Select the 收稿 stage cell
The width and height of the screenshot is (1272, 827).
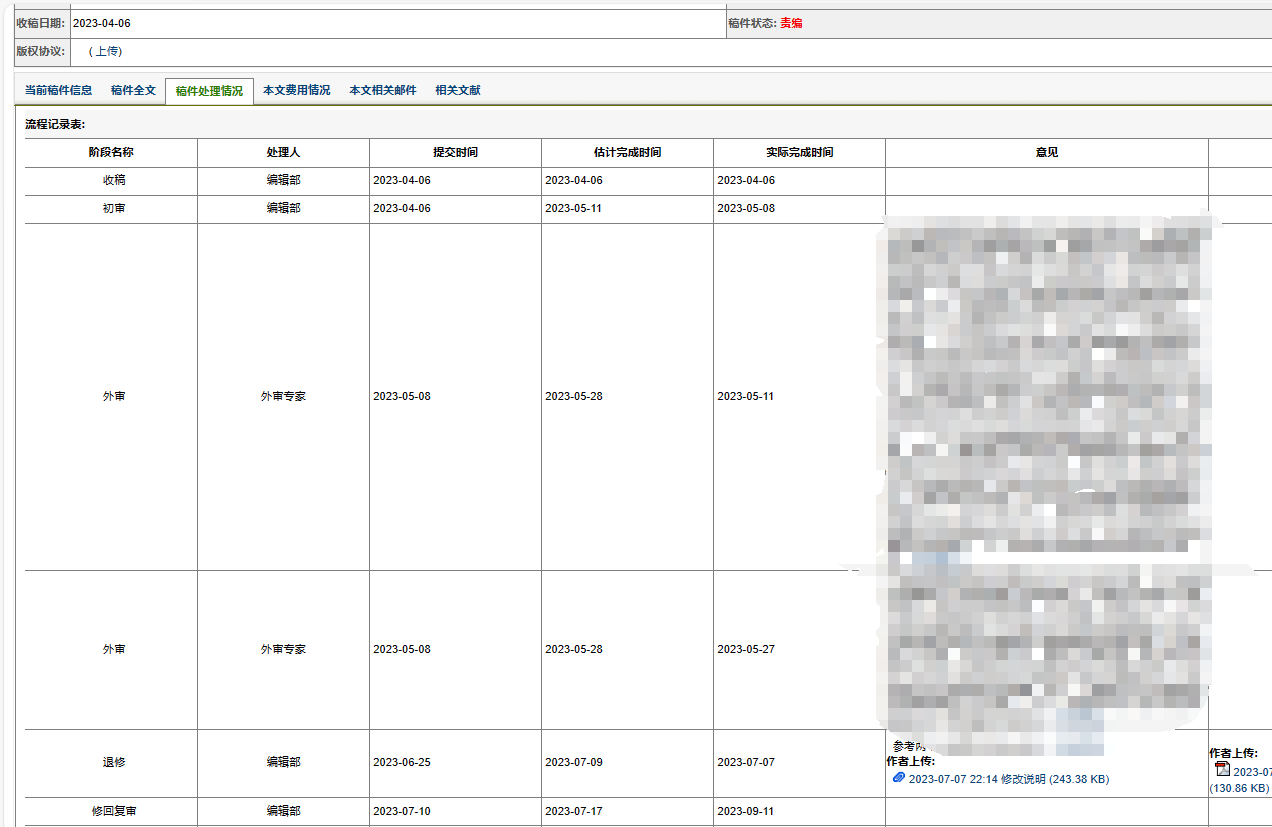113,181
